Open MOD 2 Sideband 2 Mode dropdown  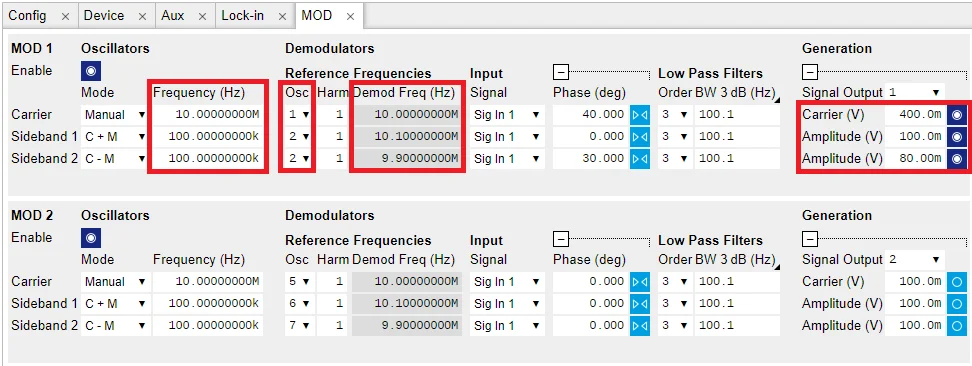115,326
